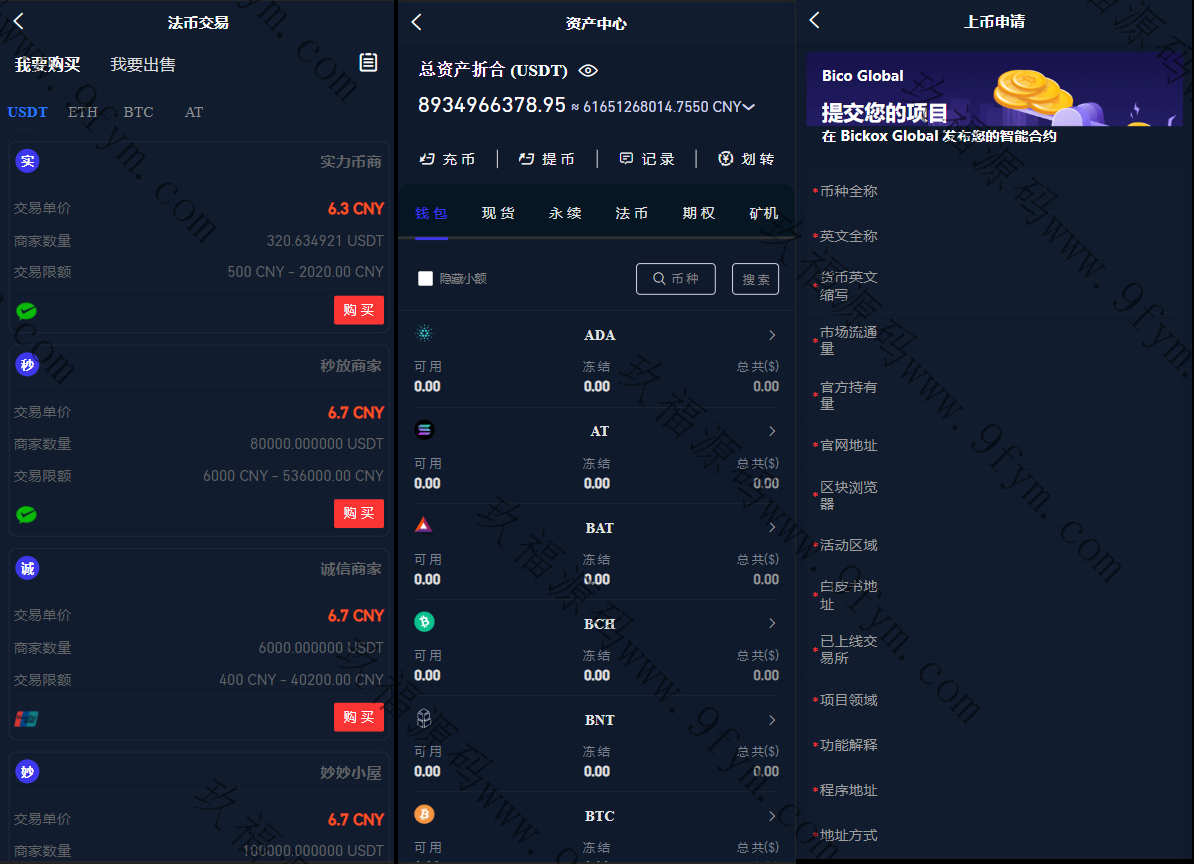Tap the 提币 withdraw icon
The width and height of the screenshot is (1194, 864).
[x=527, y=159]
